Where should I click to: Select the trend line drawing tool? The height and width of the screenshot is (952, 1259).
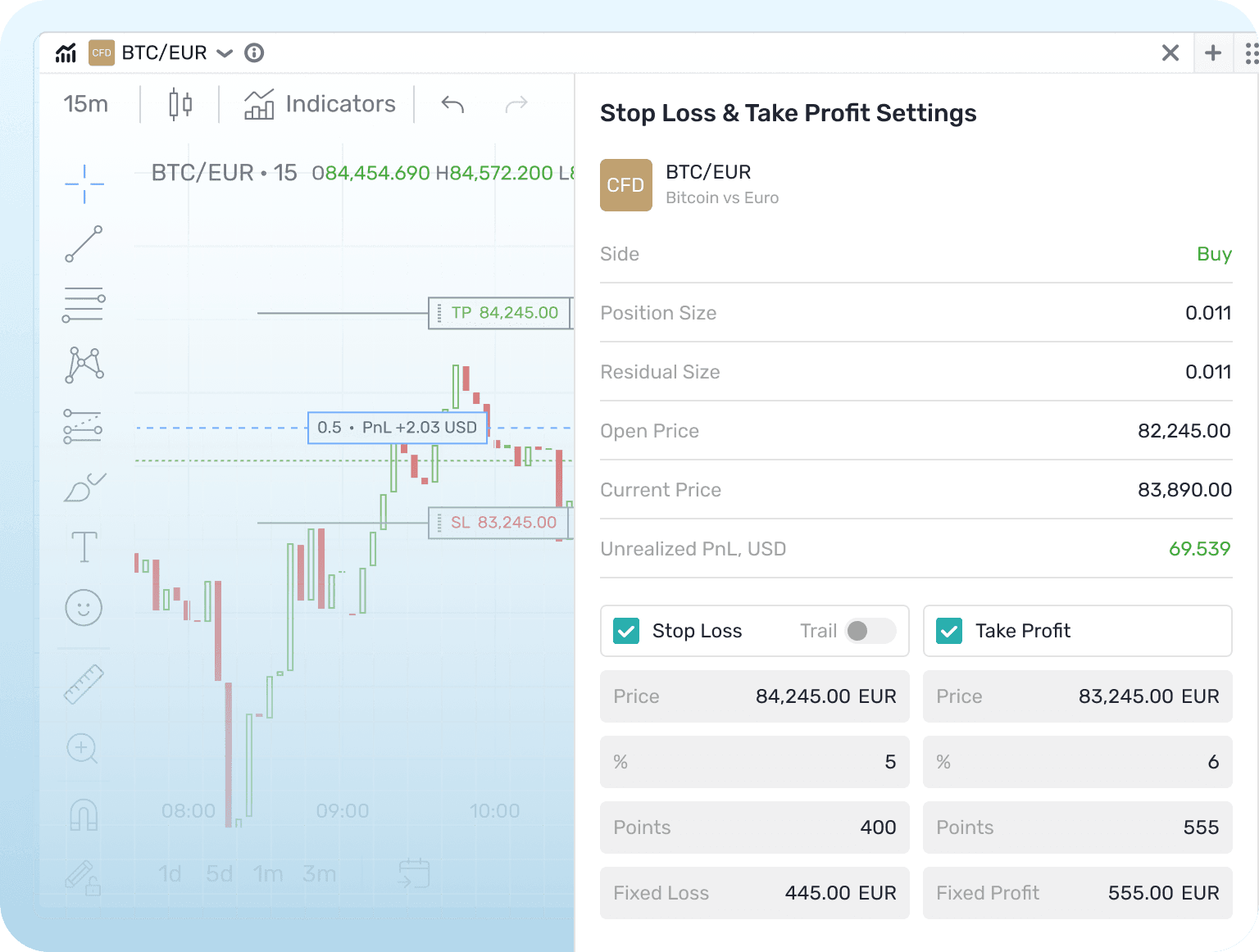tap(83, 243)
